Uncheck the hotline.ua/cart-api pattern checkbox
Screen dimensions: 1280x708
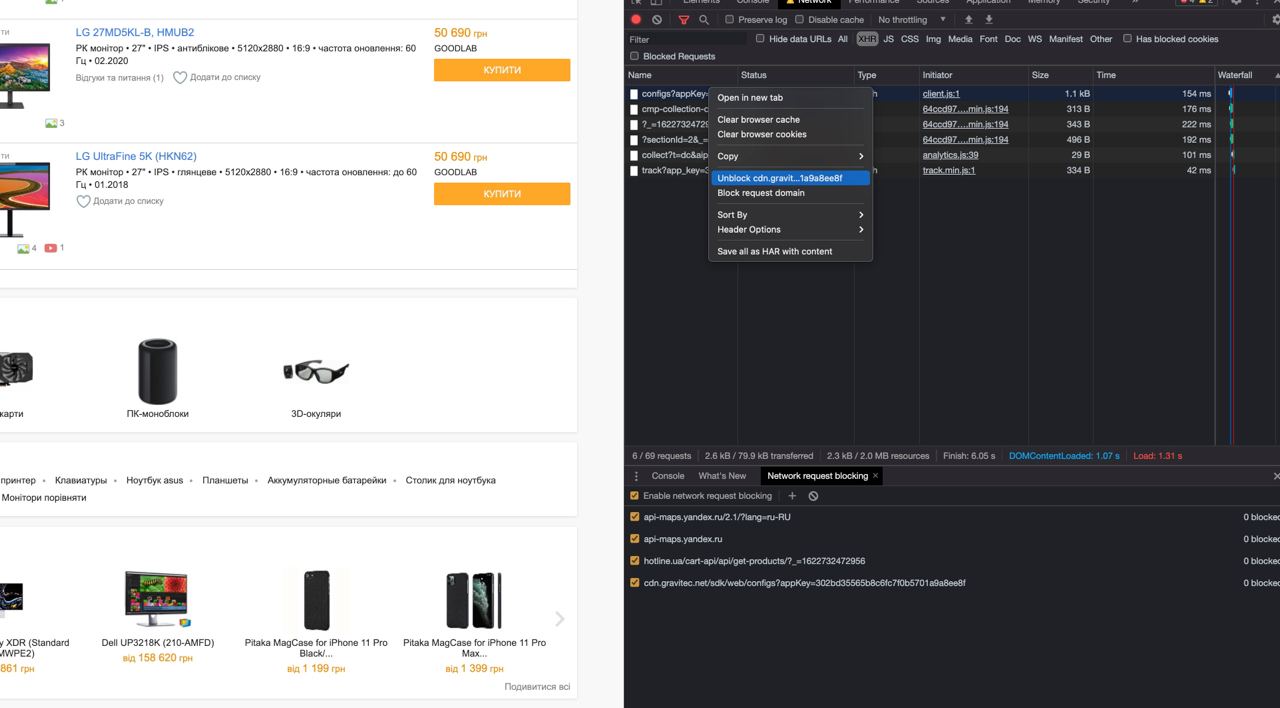[634, 561]
